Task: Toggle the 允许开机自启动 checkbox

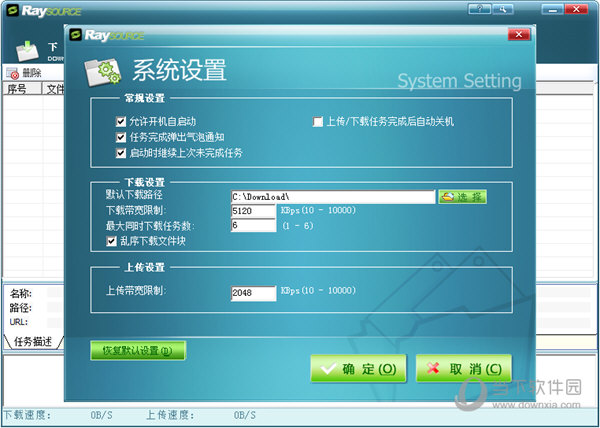Action: (121, 122)
